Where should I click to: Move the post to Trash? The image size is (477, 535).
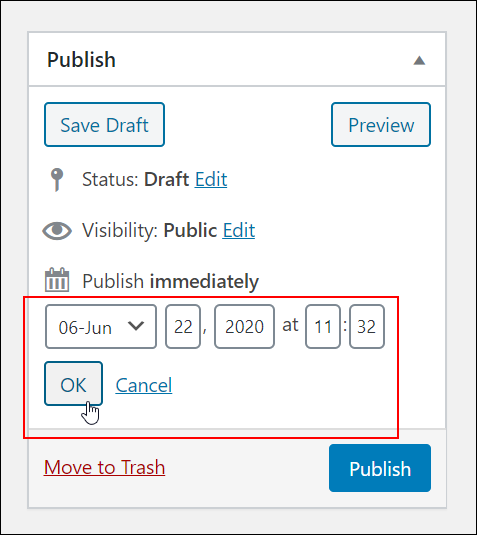104,467
